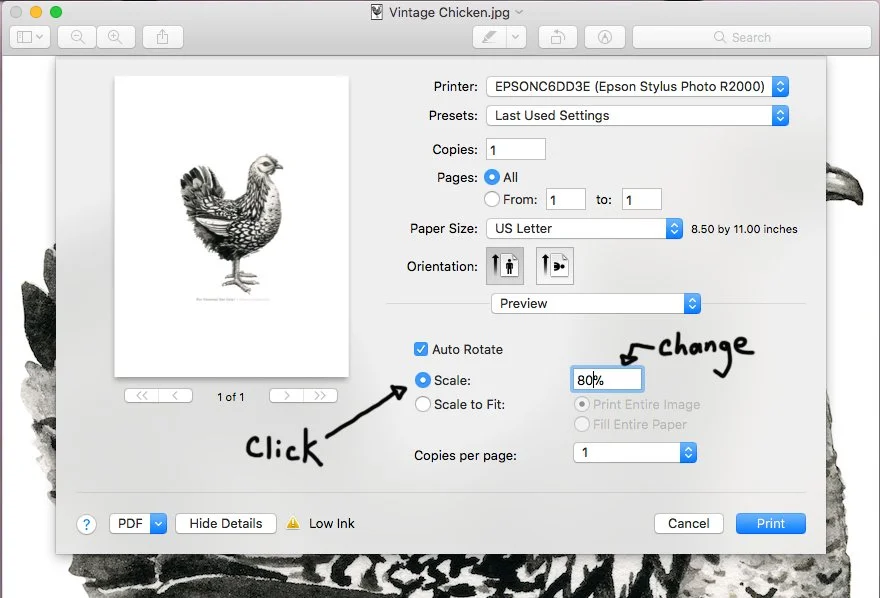Image resolution: width=880 pixels, height=598 pixels.
Task: Select the All pages radio button
Action: (492, 177)
